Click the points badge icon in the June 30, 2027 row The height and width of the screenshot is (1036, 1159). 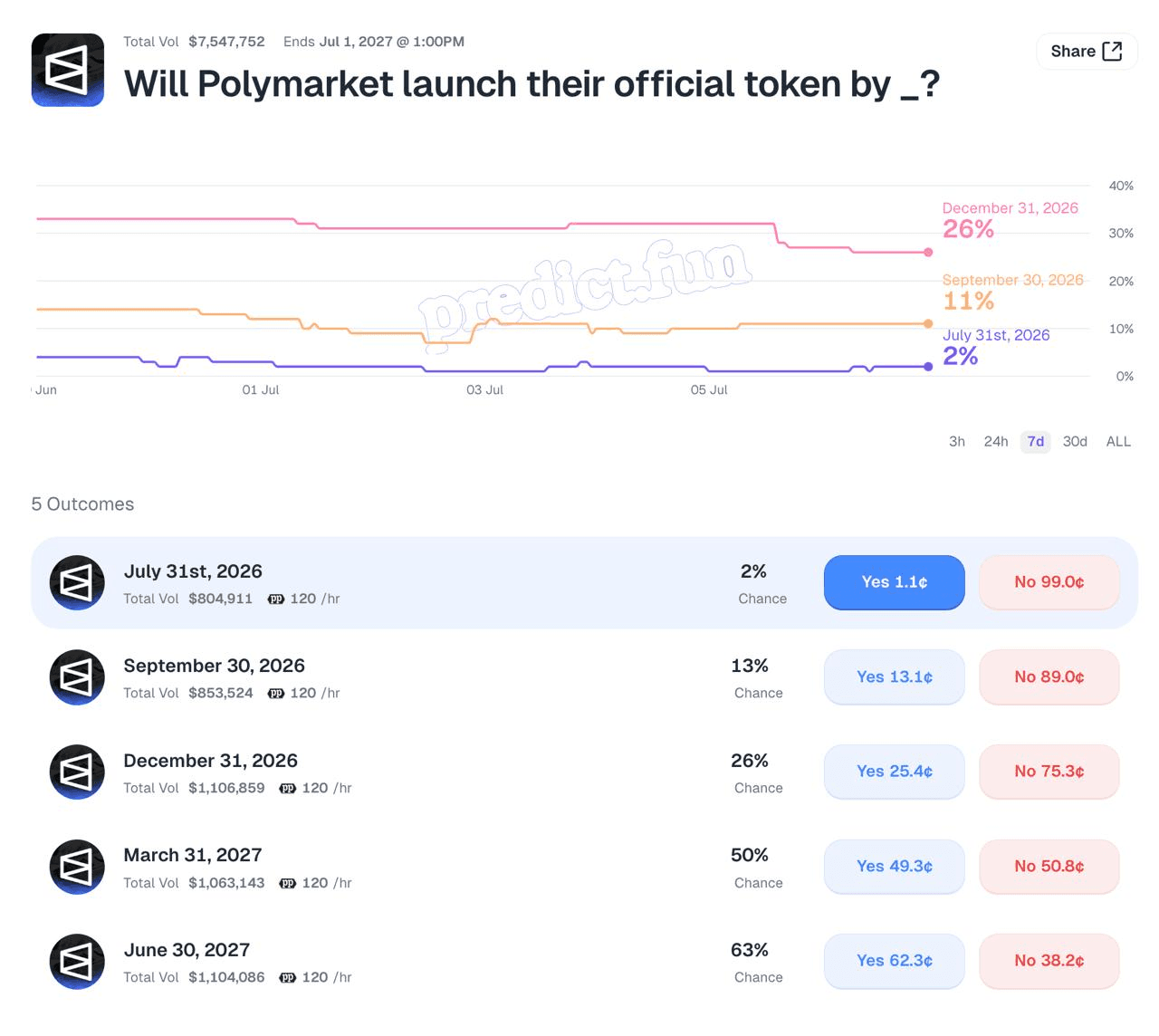288,977
